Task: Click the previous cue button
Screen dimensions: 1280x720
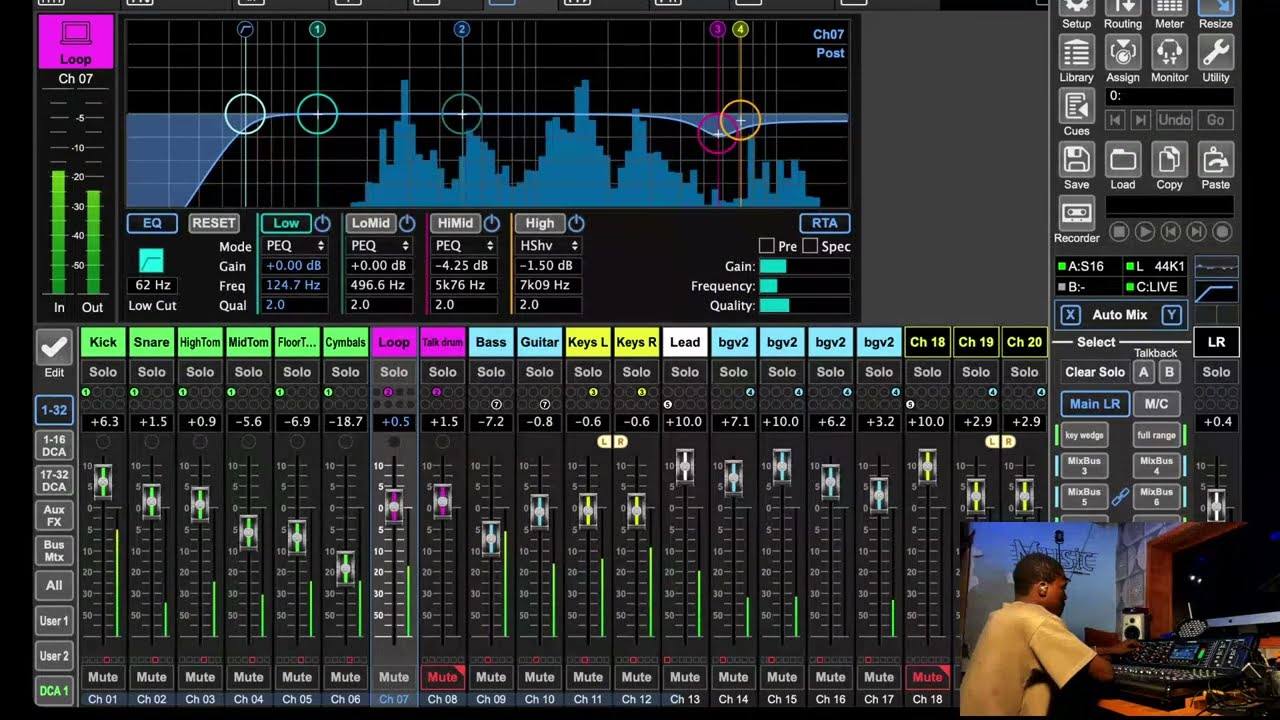Action: point(1116,120)
